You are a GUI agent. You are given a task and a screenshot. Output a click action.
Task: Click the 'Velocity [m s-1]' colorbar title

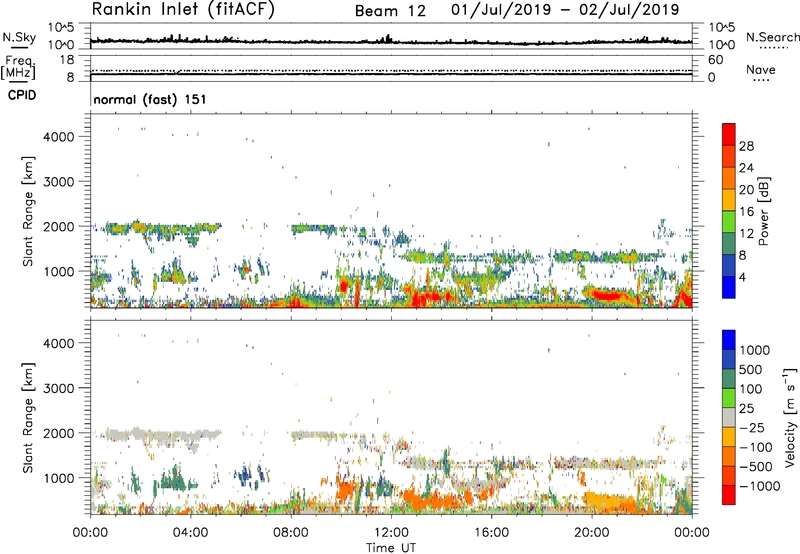[790, 417]
